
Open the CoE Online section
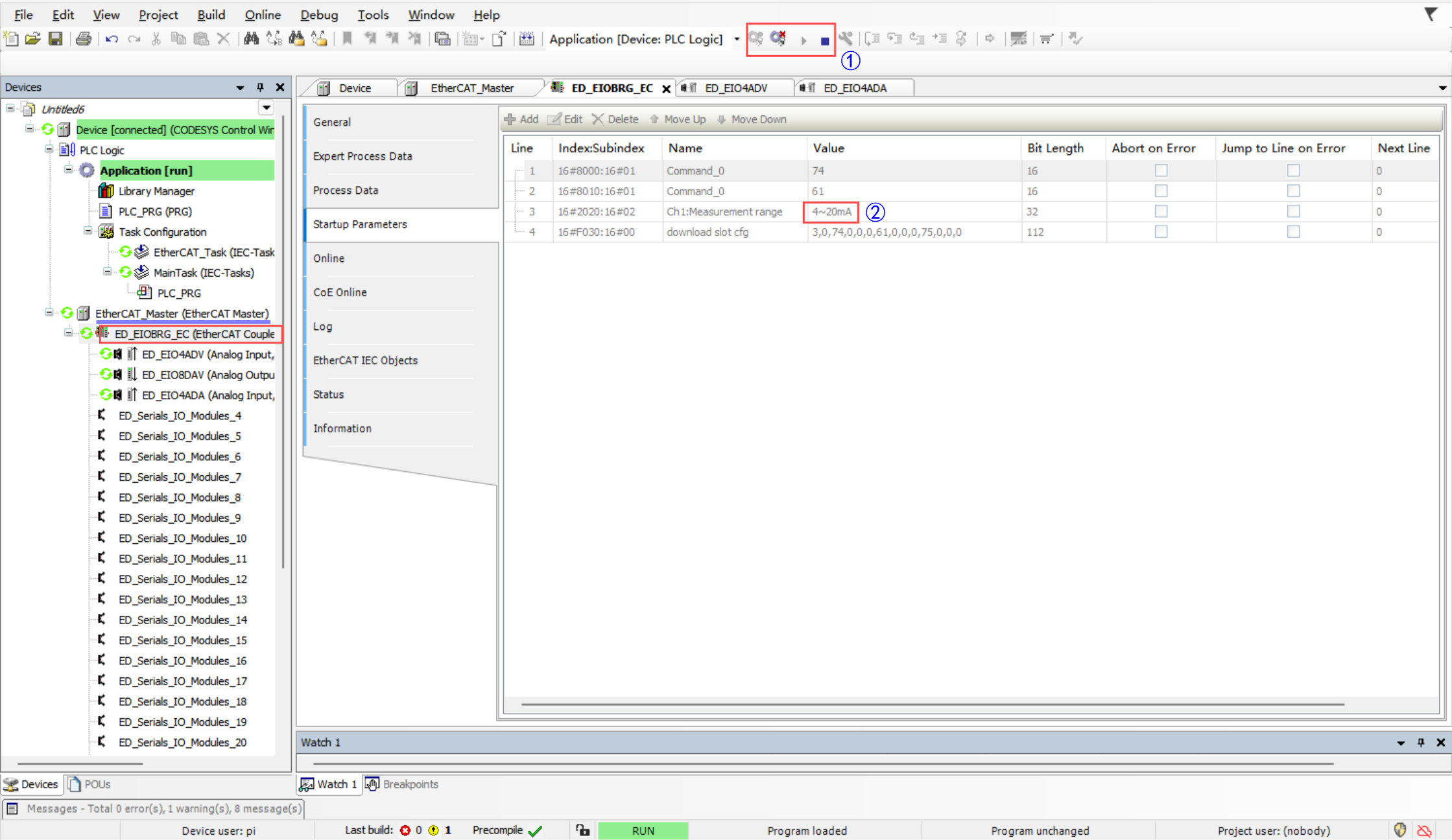pos(340,292)
